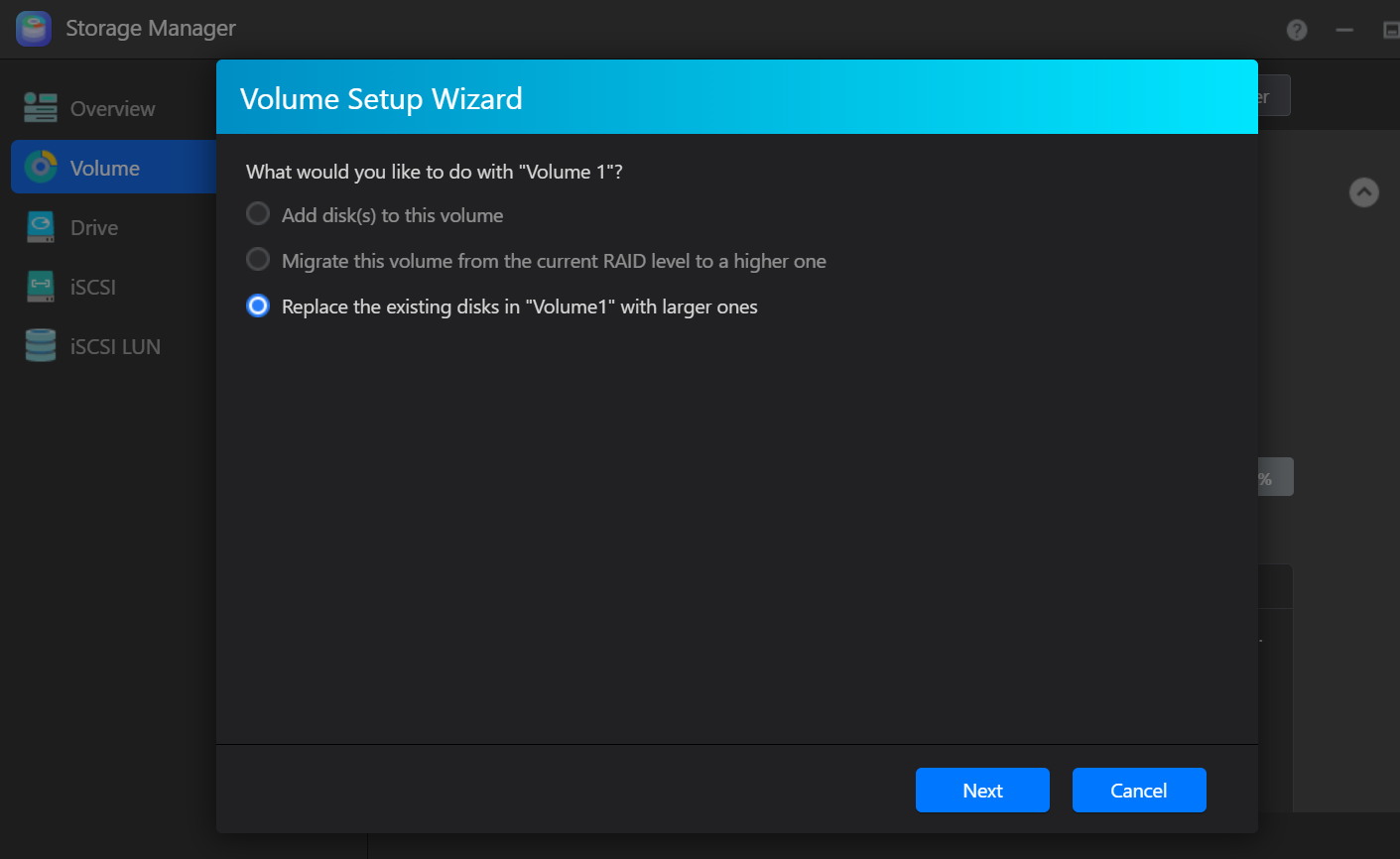Click the iSCSI LUN stacked-disks icon
The width and height of the screenshot is (1400, 859).
click(x=40, y=345)
